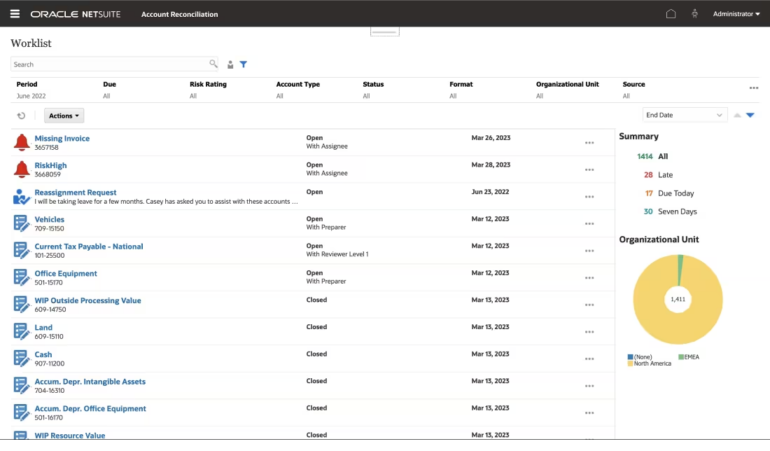Refresh the worklist
Viewport: 770px width, 451px height.
21,116
